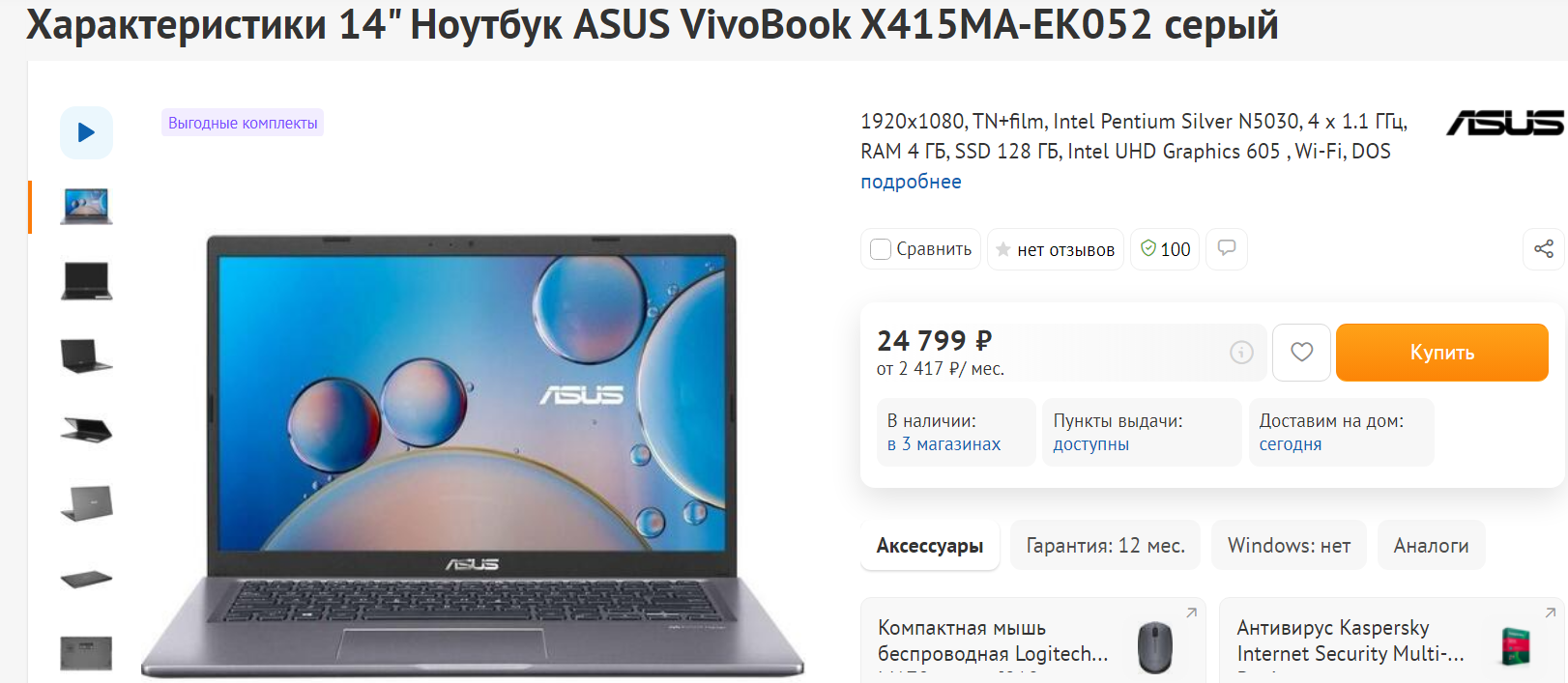Play the product video
1568x683 pixels.
86,132
